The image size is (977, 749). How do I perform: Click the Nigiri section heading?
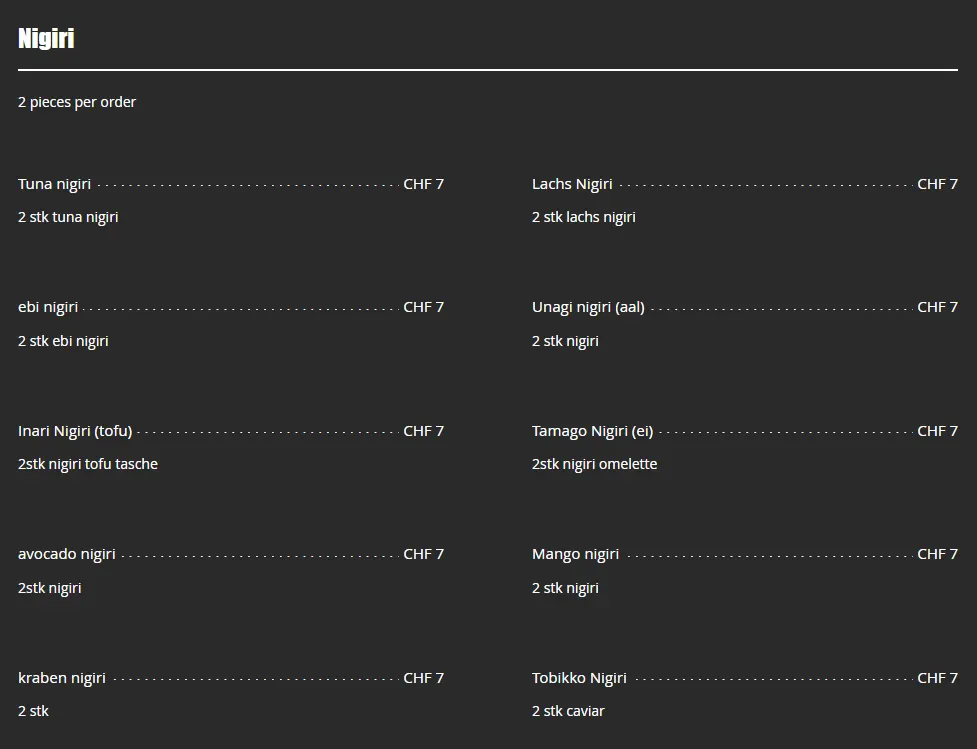[x=46, y=39]
